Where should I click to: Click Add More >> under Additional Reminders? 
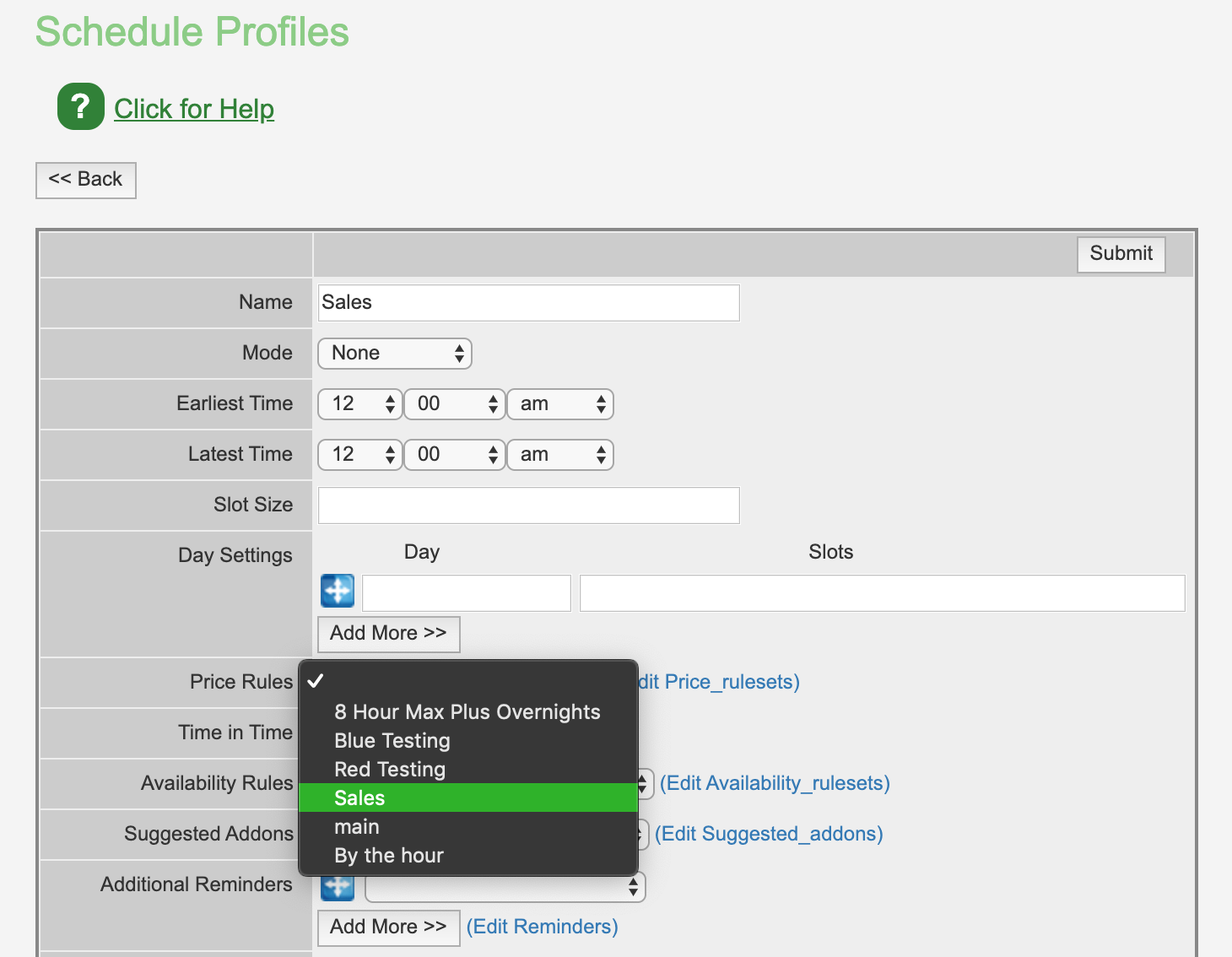[389, 927]
